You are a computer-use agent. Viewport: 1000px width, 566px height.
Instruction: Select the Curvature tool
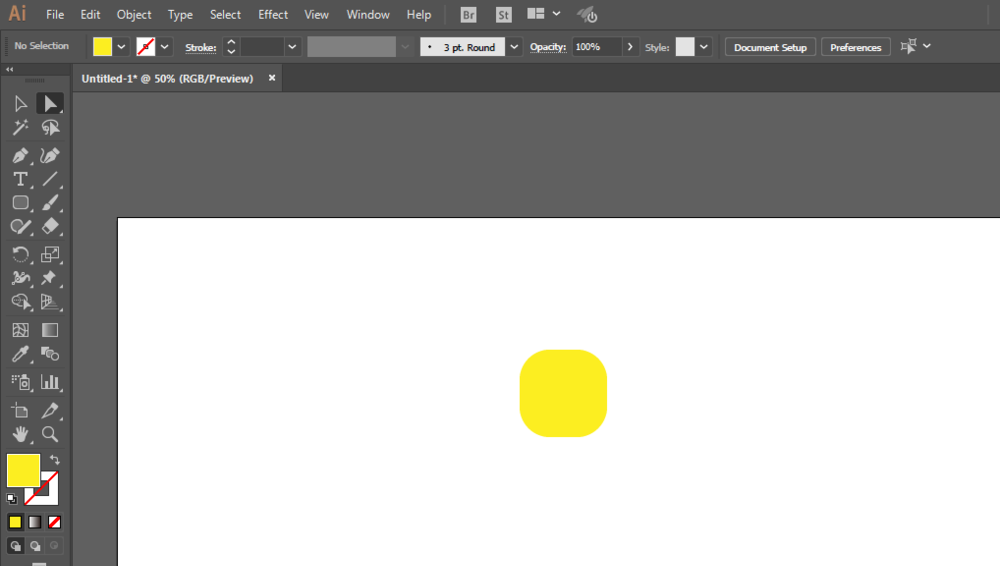tap(50, 155)
